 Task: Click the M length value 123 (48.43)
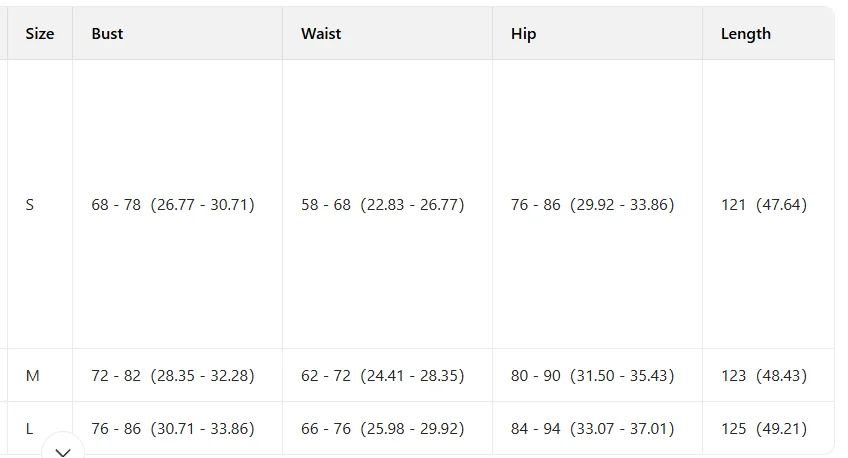(764, 376)
